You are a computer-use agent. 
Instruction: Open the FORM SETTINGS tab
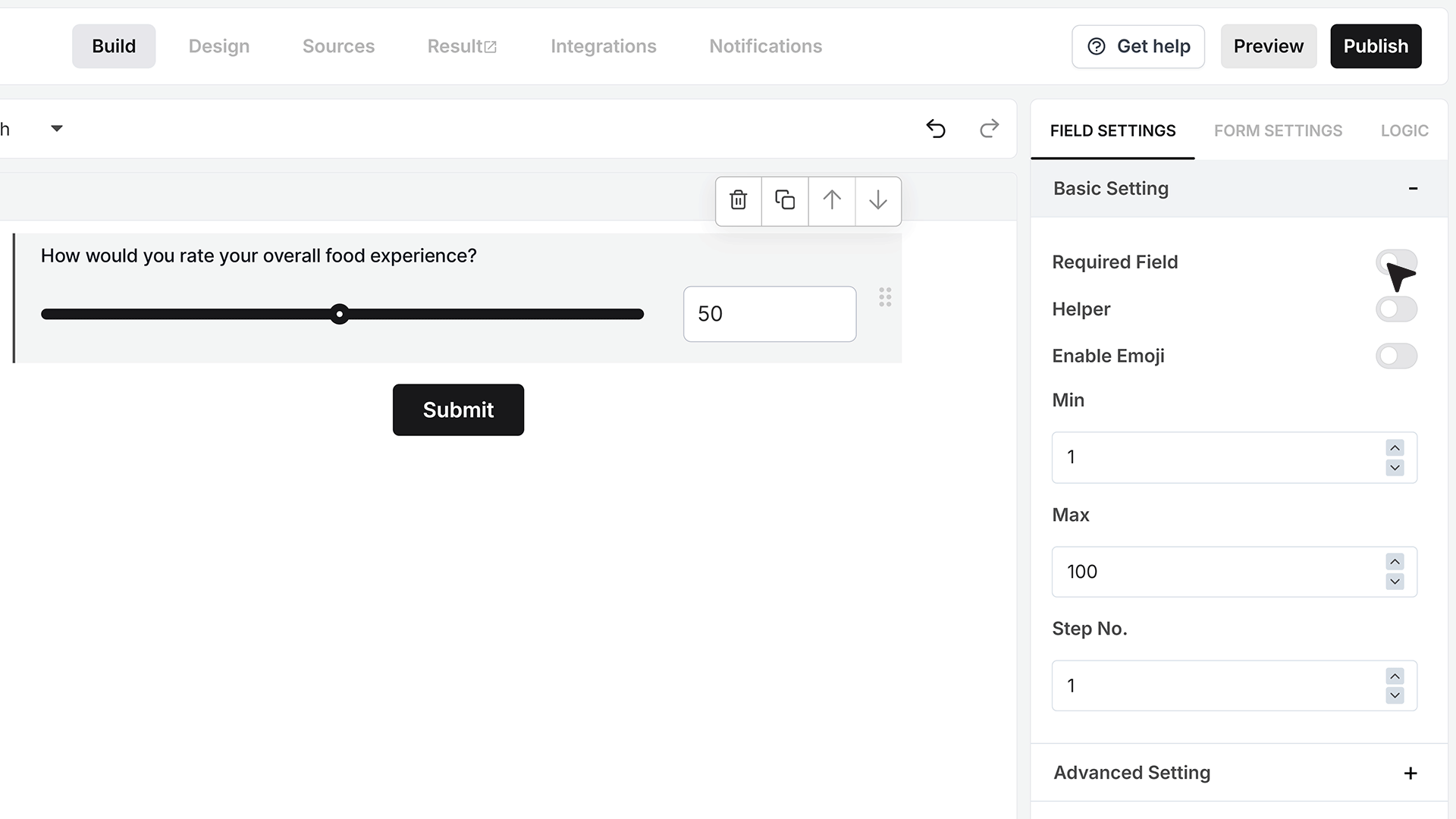(x=1278, y=130)
